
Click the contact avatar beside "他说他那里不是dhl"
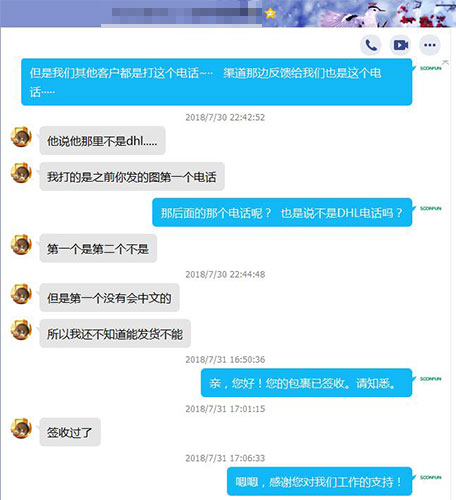coord(21,137)
